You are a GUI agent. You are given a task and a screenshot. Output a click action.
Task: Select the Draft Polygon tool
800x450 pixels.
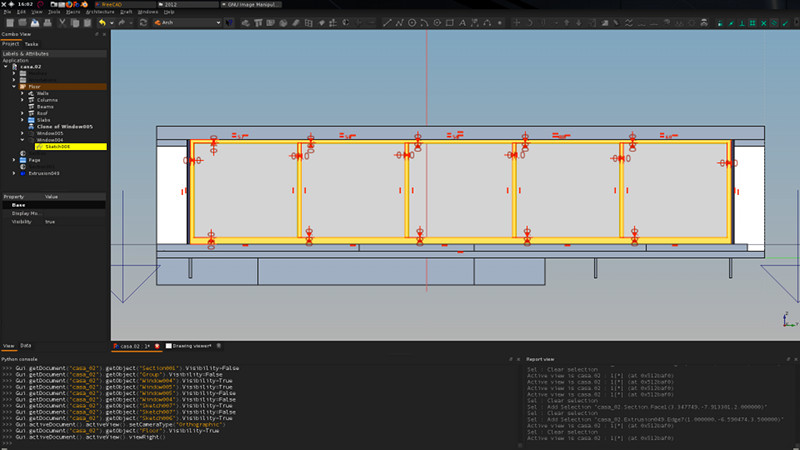coord(437,22)
